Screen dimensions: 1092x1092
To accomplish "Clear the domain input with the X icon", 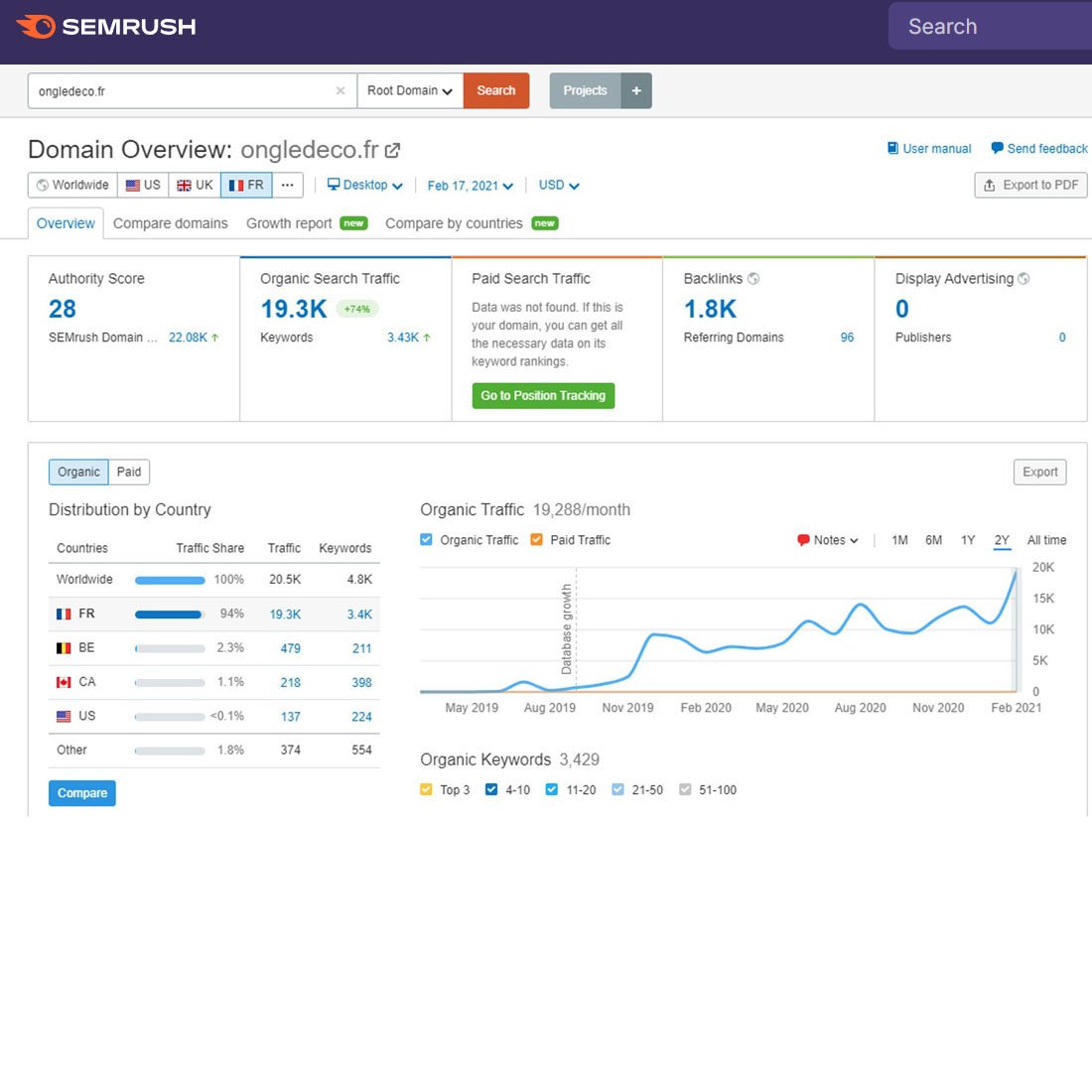I will (x=341, y=91).
